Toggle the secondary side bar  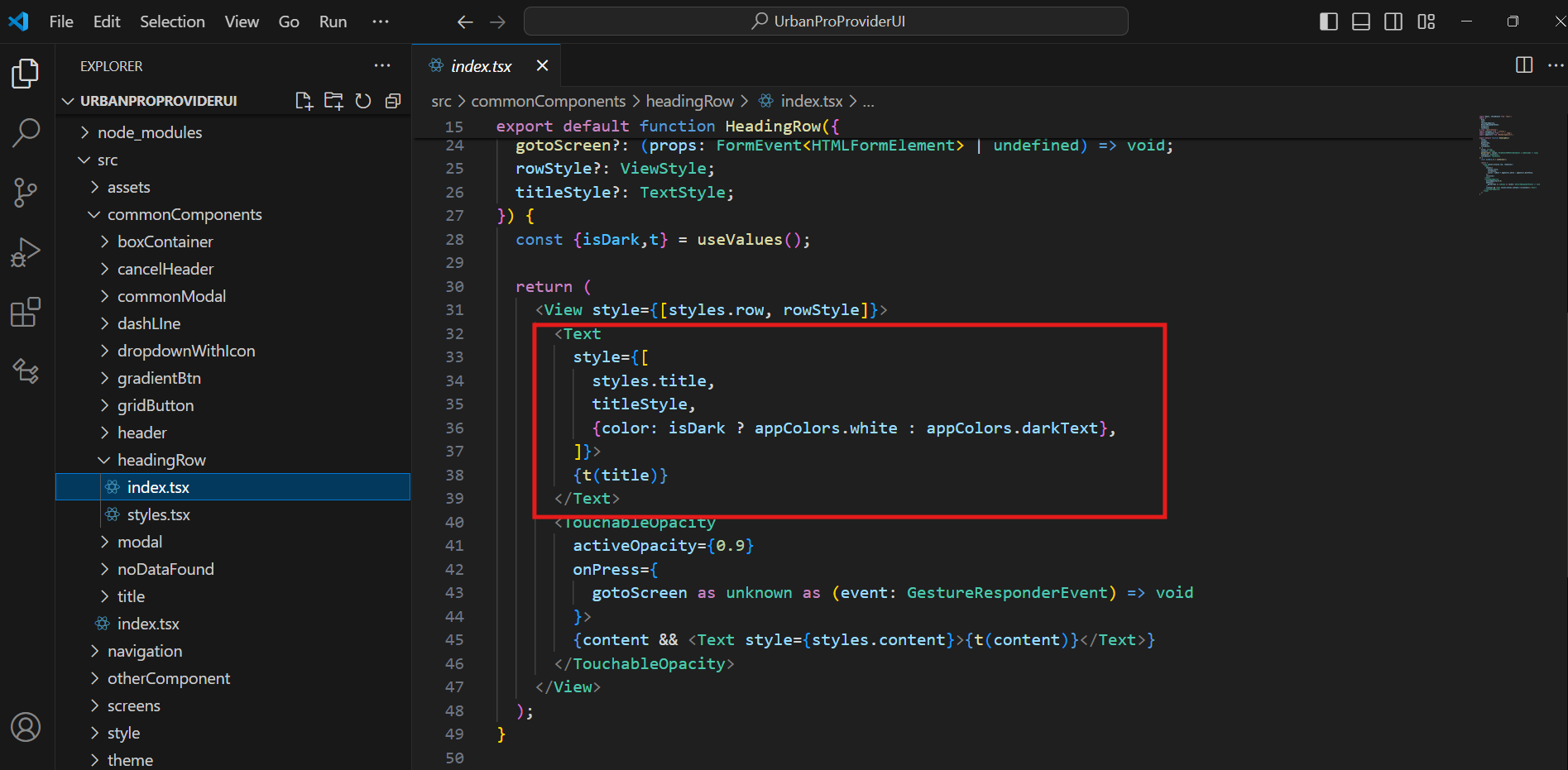(1393, 22)
